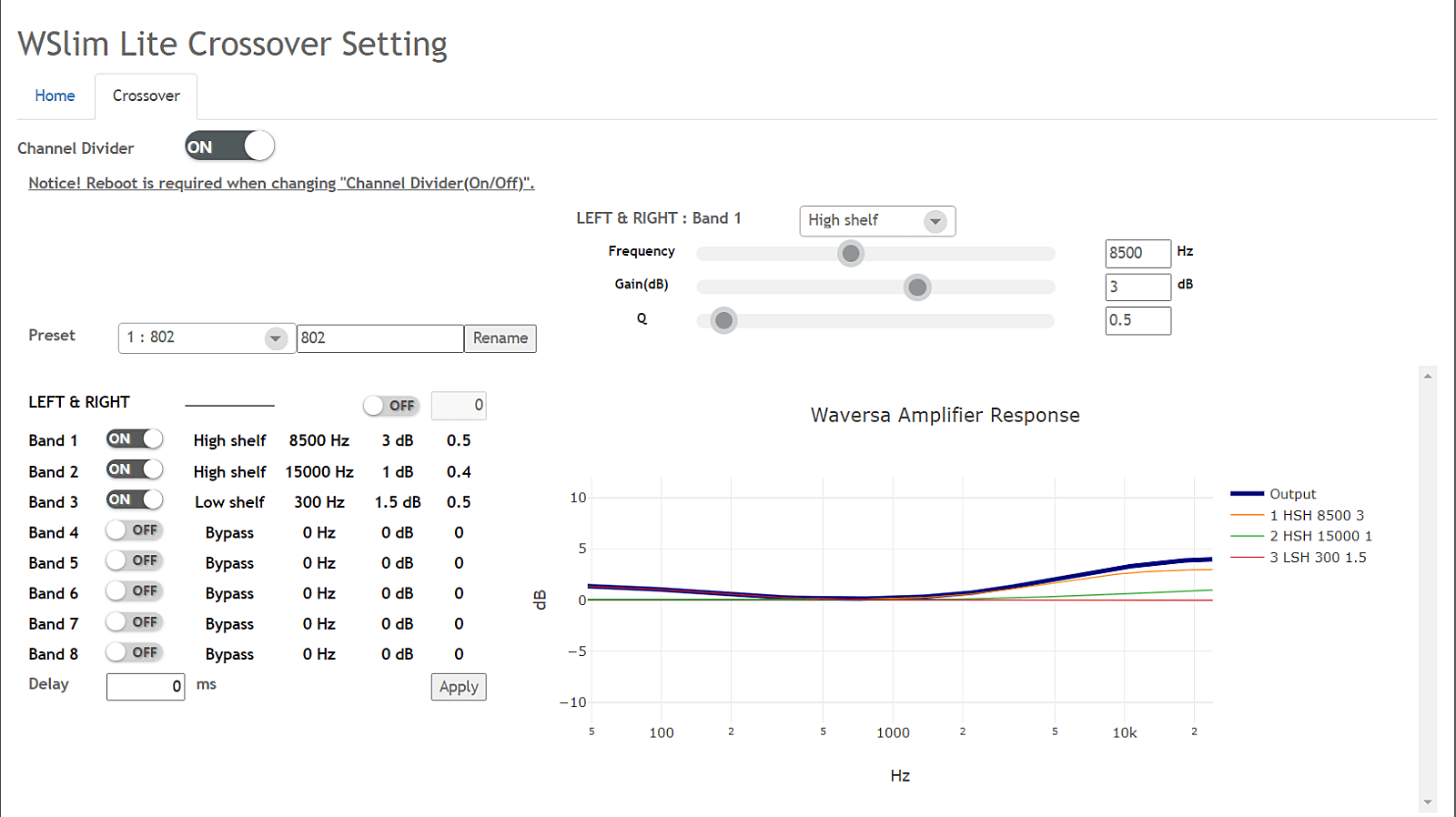The image size is (1456, 817).
Task: Click the Band 7 row label
Action: (x=53, y=624)
